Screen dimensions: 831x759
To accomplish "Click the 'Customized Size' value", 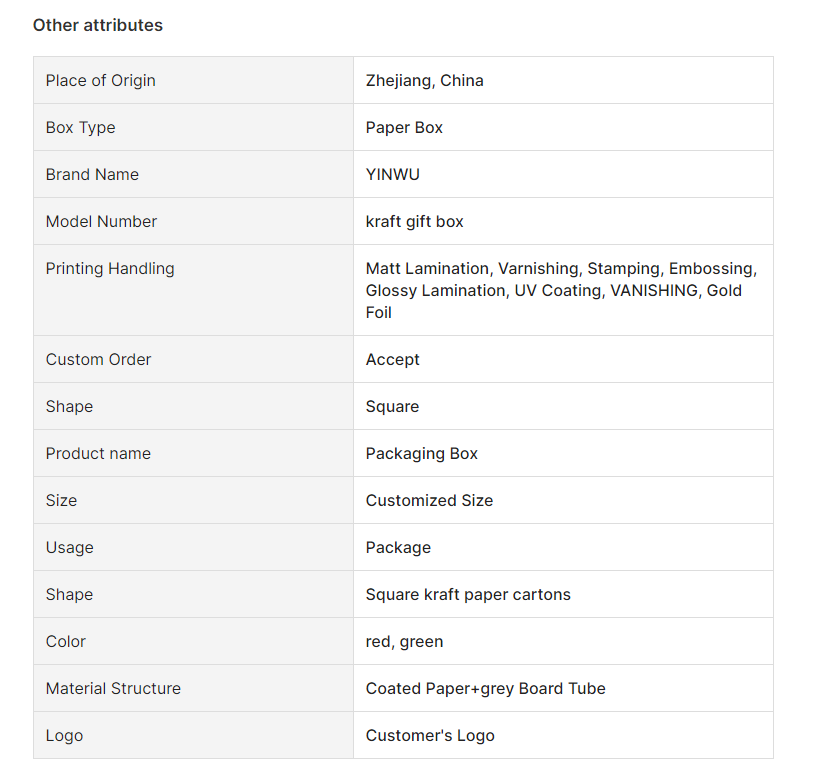I will point(429,501).
